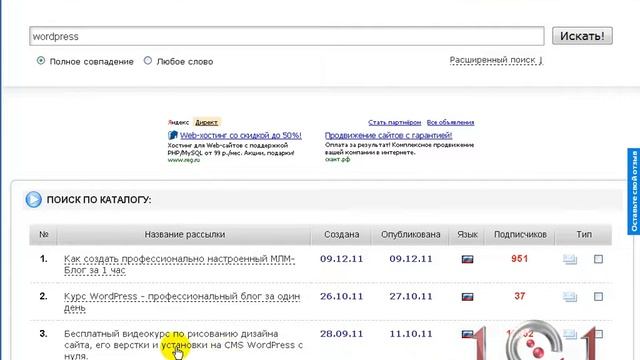This screenshot has height=360, width=640.
Task: Click the Russian flag icon in row 2
Action: pyautogui.click(x=467, y=297)
